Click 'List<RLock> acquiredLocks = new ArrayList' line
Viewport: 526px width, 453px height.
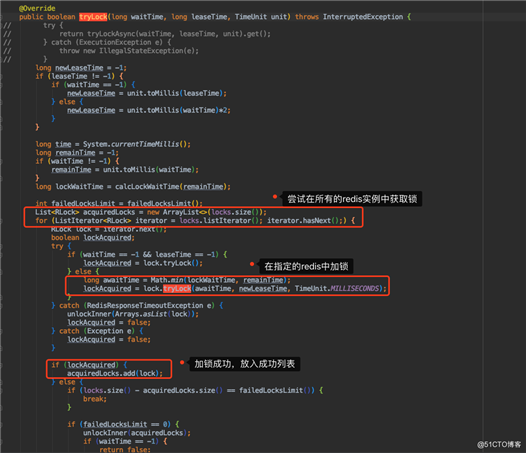pyautogui.click(x=151, y=212)
